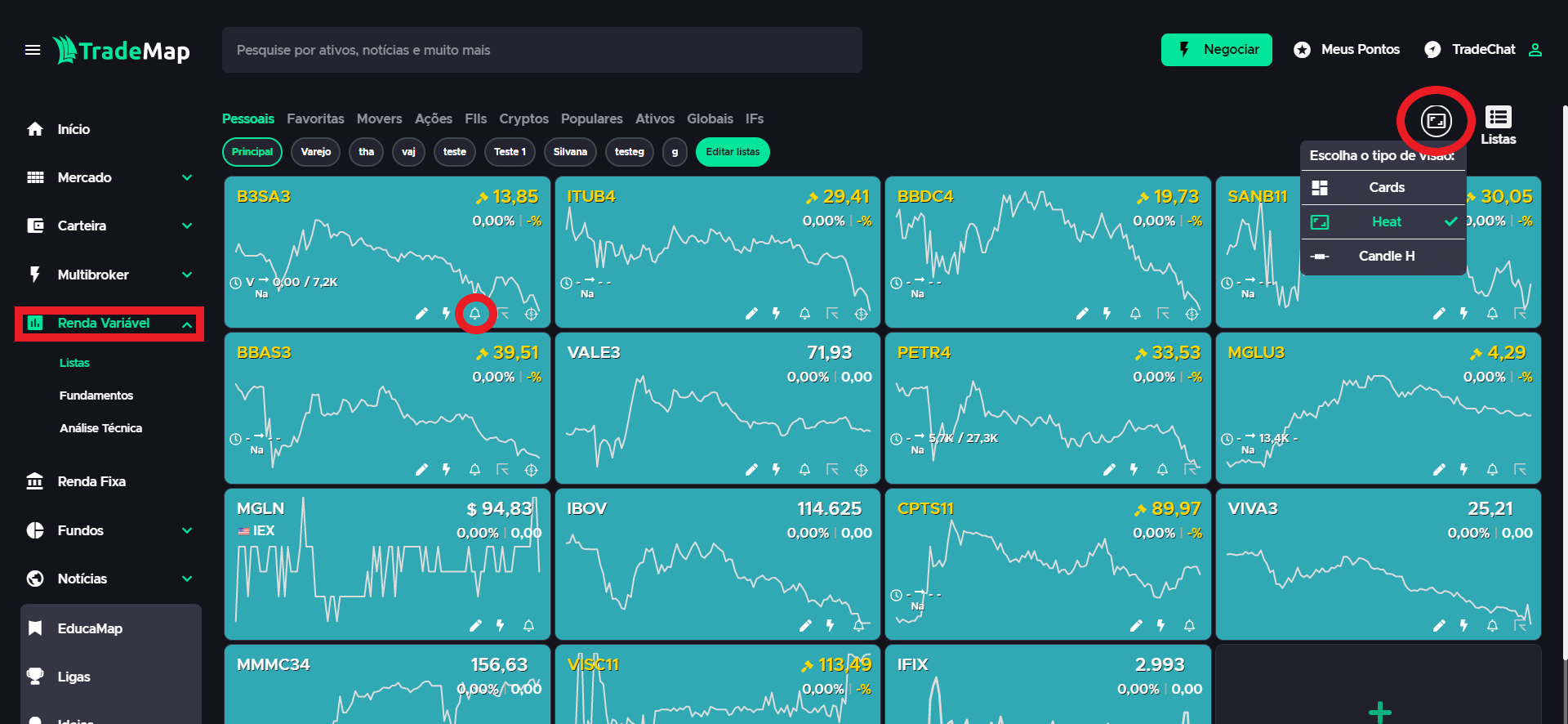This screenshot has width=1568, height=724.
Task: Switch to the Cryptos tab
Action: (x=523, y=118)
